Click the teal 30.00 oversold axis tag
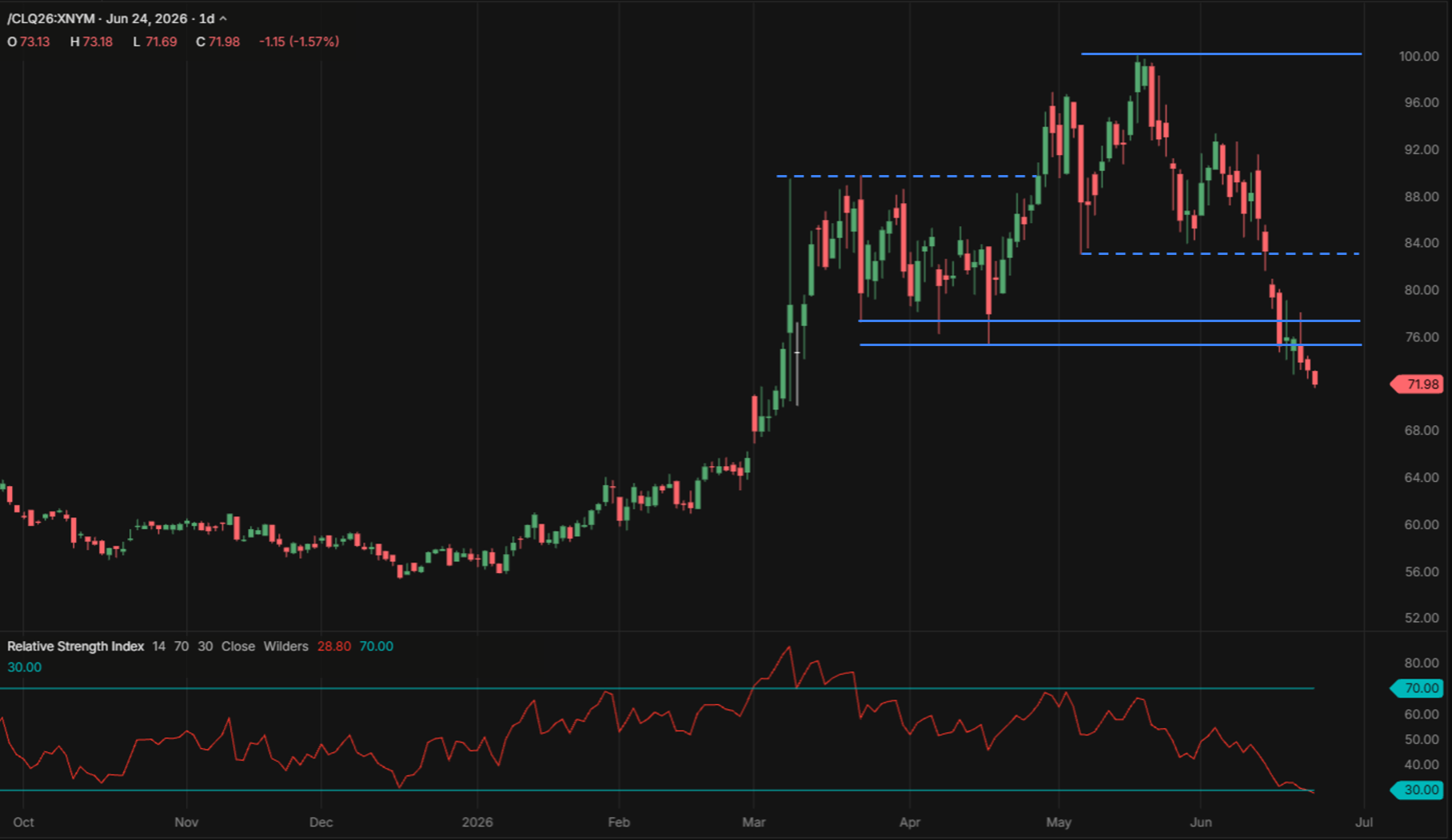Image resolution: width=1452 pixels, height=840 pixels. [1417, 790]
